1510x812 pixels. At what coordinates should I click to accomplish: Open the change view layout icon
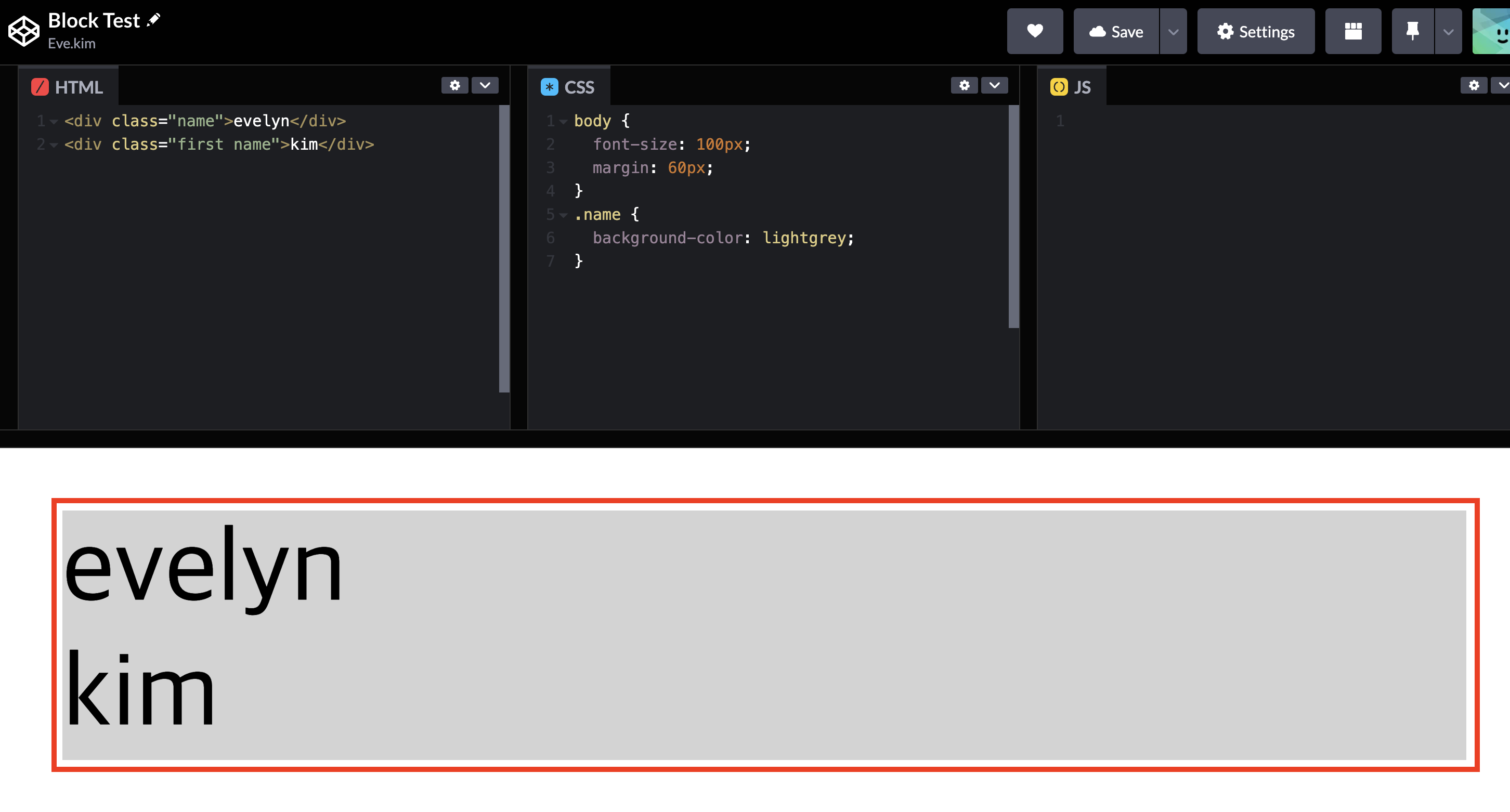tap(1353, 31)
